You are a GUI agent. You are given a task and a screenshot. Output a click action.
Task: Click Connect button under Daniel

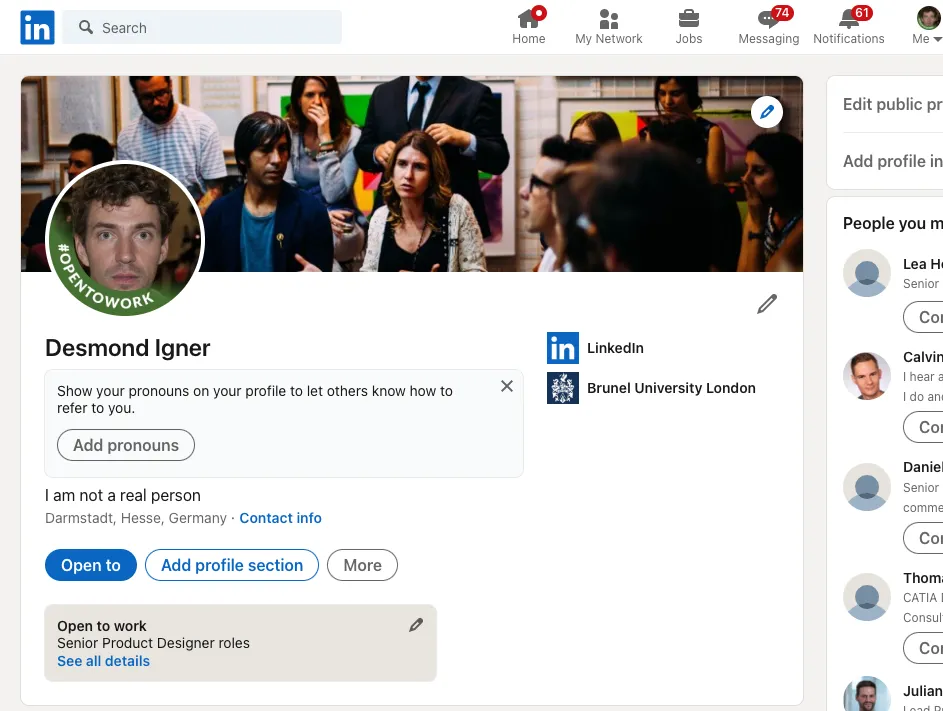click(923, 538)
